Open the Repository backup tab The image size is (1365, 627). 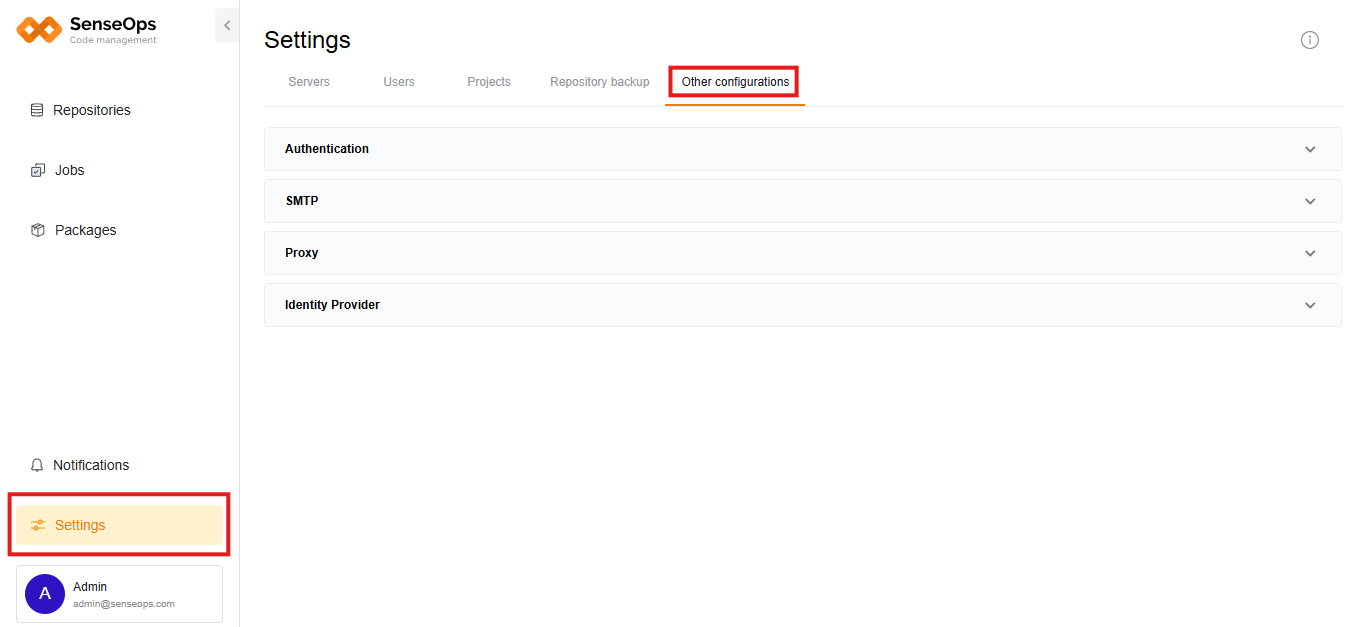[600, 82]
